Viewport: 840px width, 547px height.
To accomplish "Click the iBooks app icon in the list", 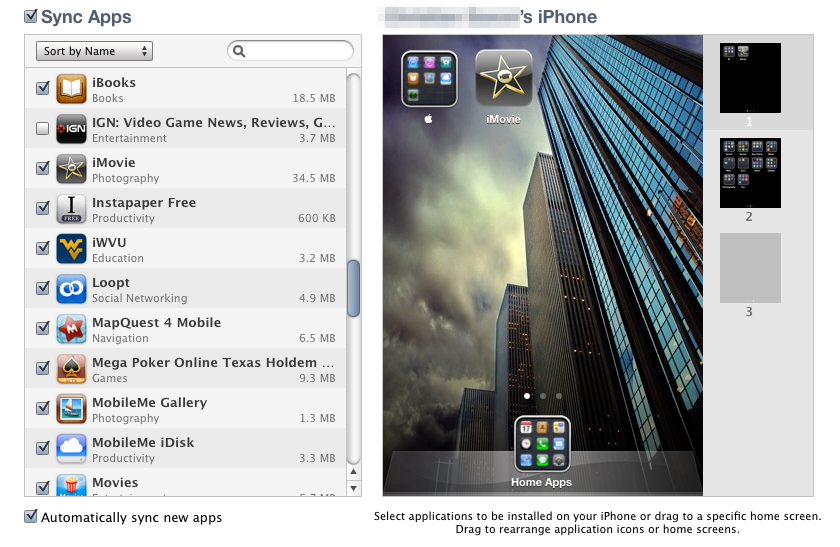I will coord(71,88).
